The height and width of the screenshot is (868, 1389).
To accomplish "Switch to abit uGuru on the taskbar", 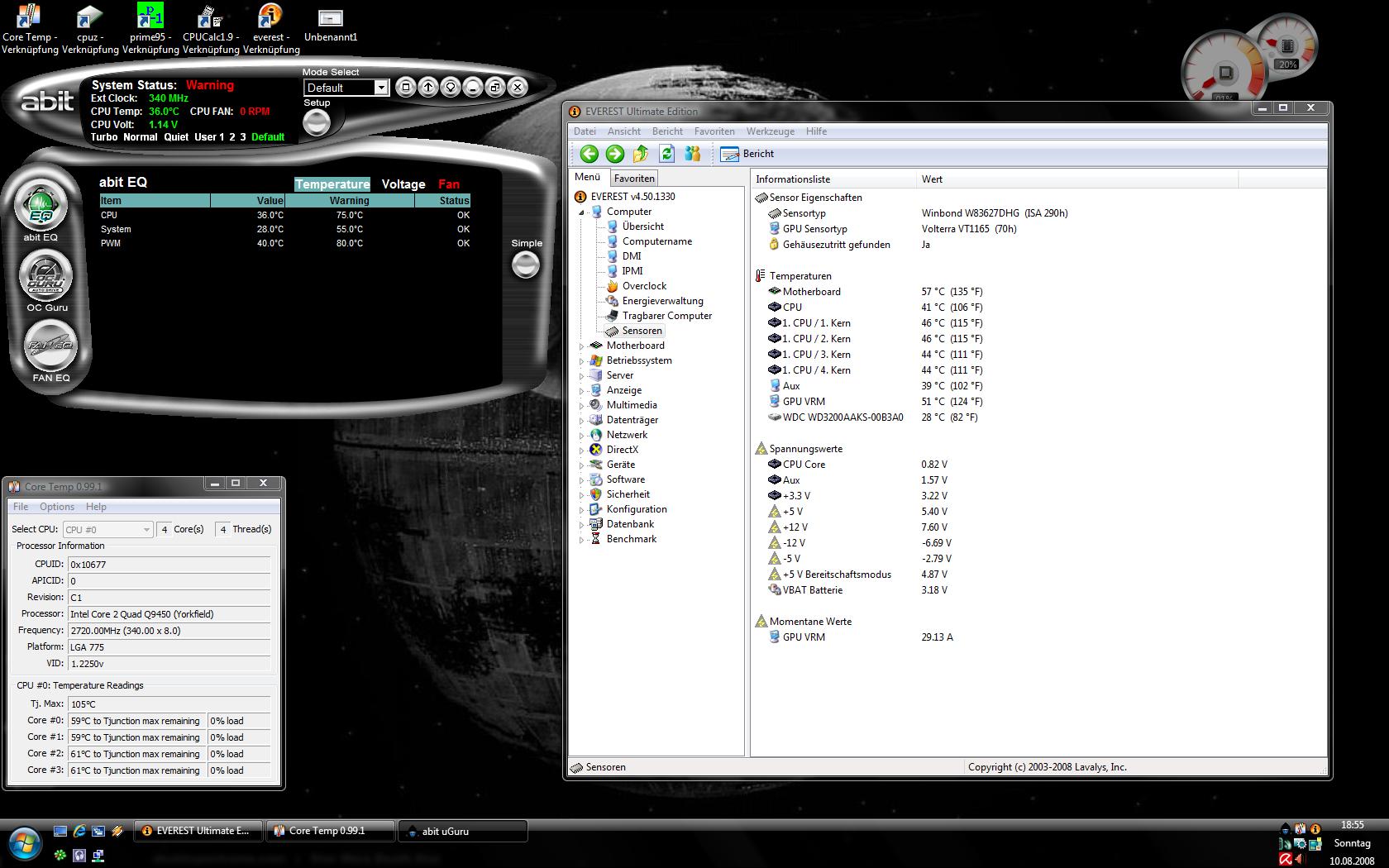I will 463,831.
